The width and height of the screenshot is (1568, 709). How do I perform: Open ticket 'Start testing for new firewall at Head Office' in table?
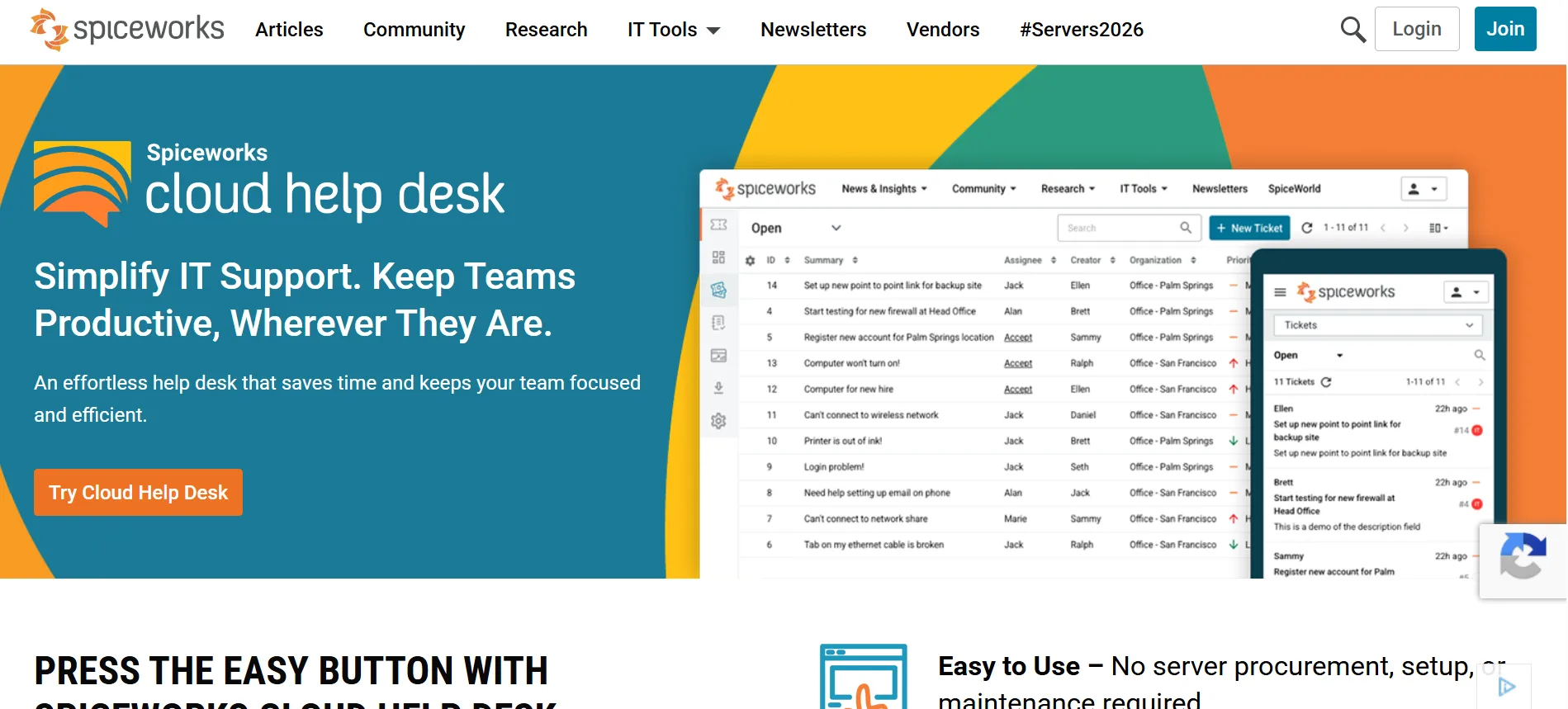[x=889, y=311]
